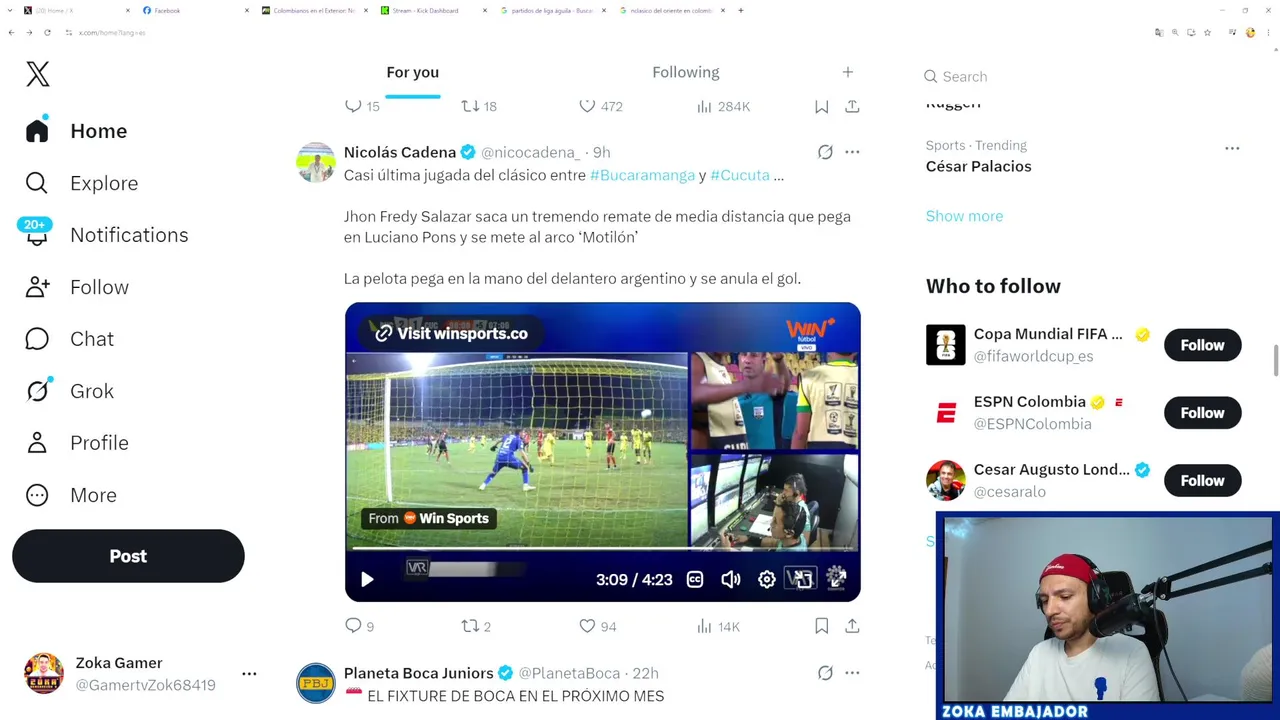Like Nicolás Cadena's post
The height and width of the screenshot is (720, 1280).
click(598, 626)
